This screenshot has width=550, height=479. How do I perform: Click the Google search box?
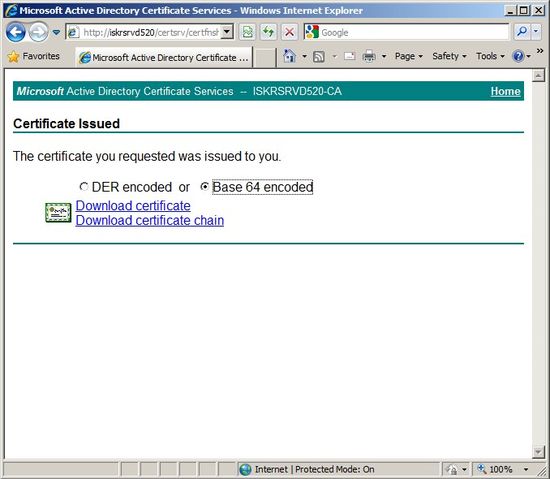click(x=407, y=32)
